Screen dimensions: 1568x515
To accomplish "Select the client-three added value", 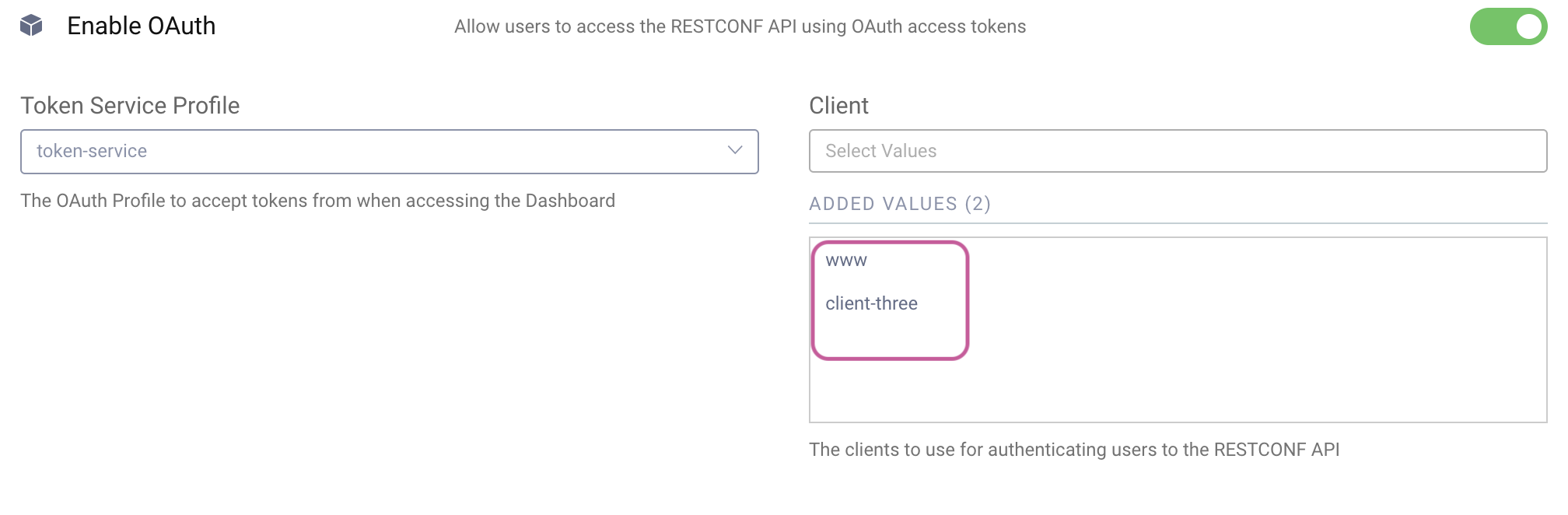I will (873, 303).
